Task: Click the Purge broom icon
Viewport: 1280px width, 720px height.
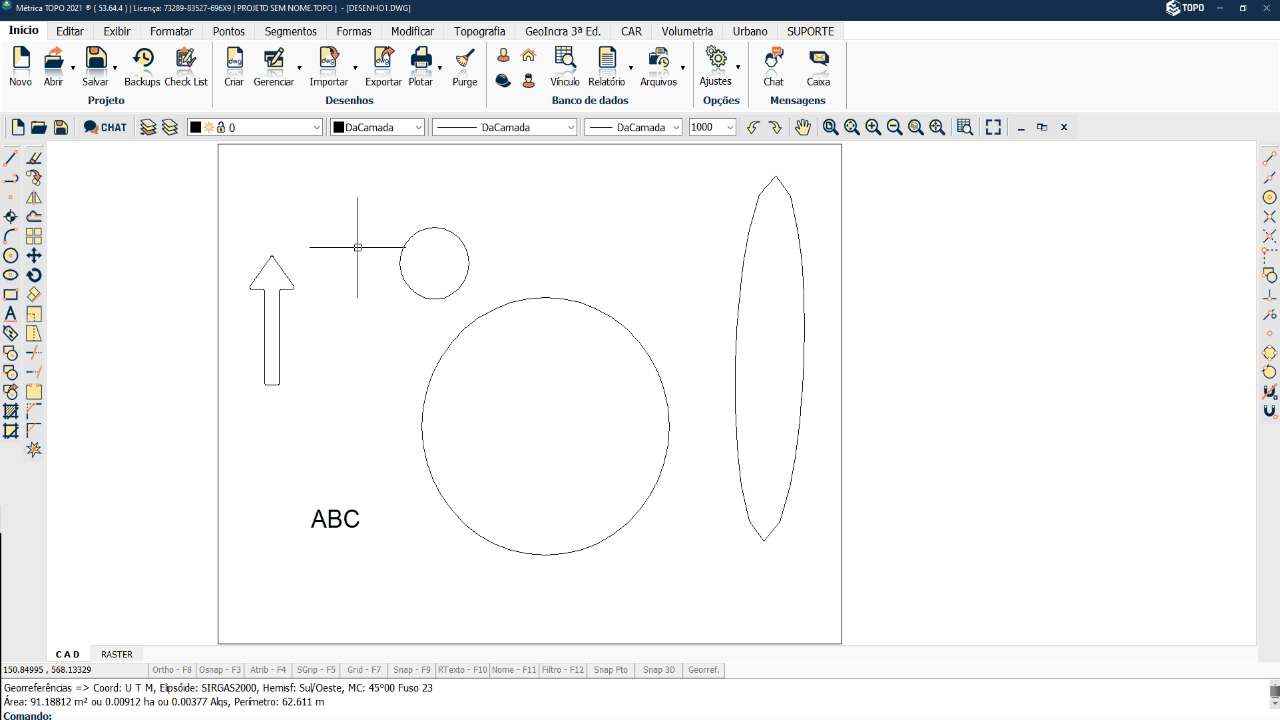Action: (464, 67)
